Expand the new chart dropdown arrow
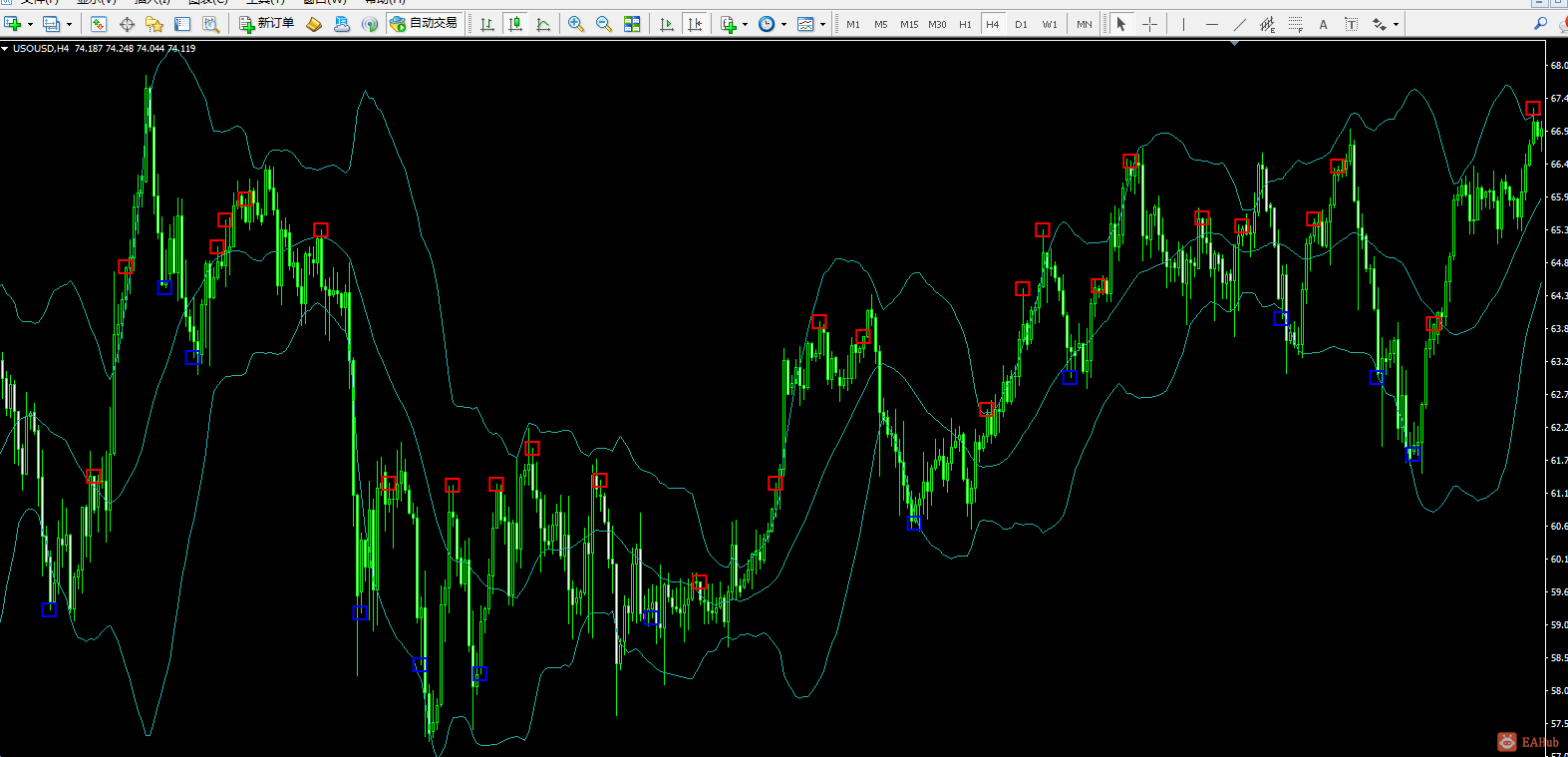 click(30, 24)
